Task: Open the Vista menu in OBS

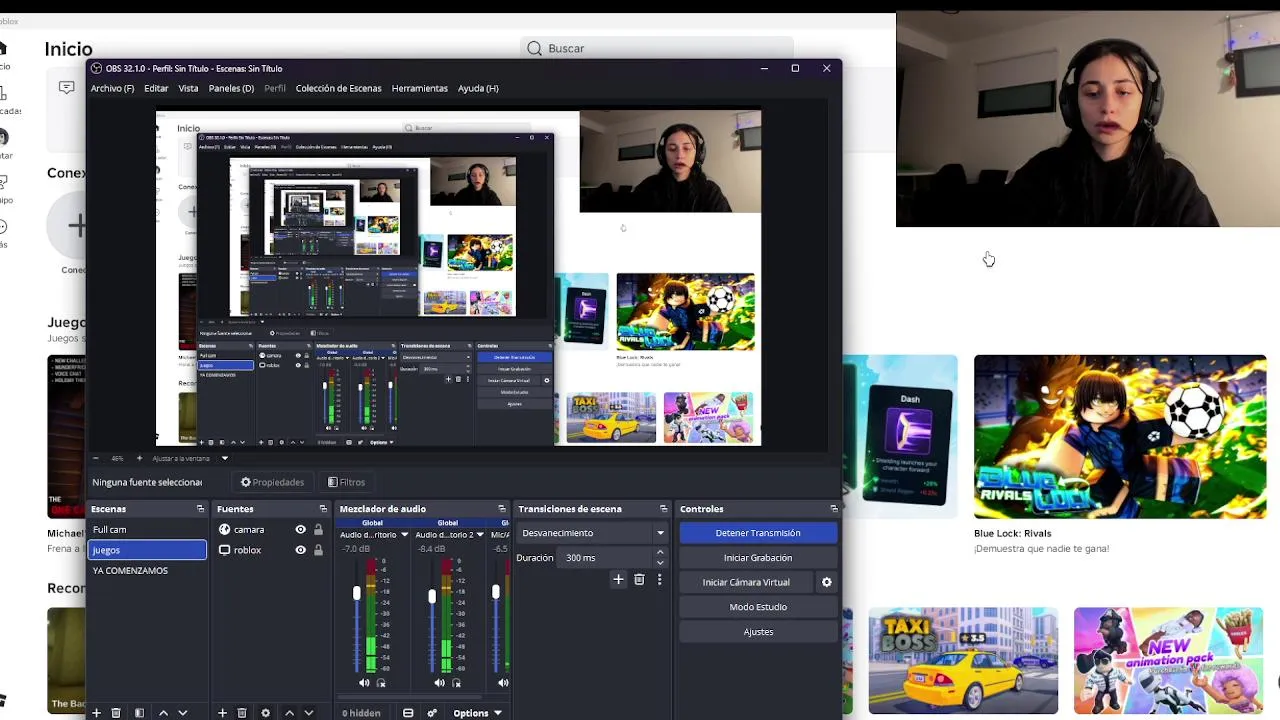Action: click(188, 88)
